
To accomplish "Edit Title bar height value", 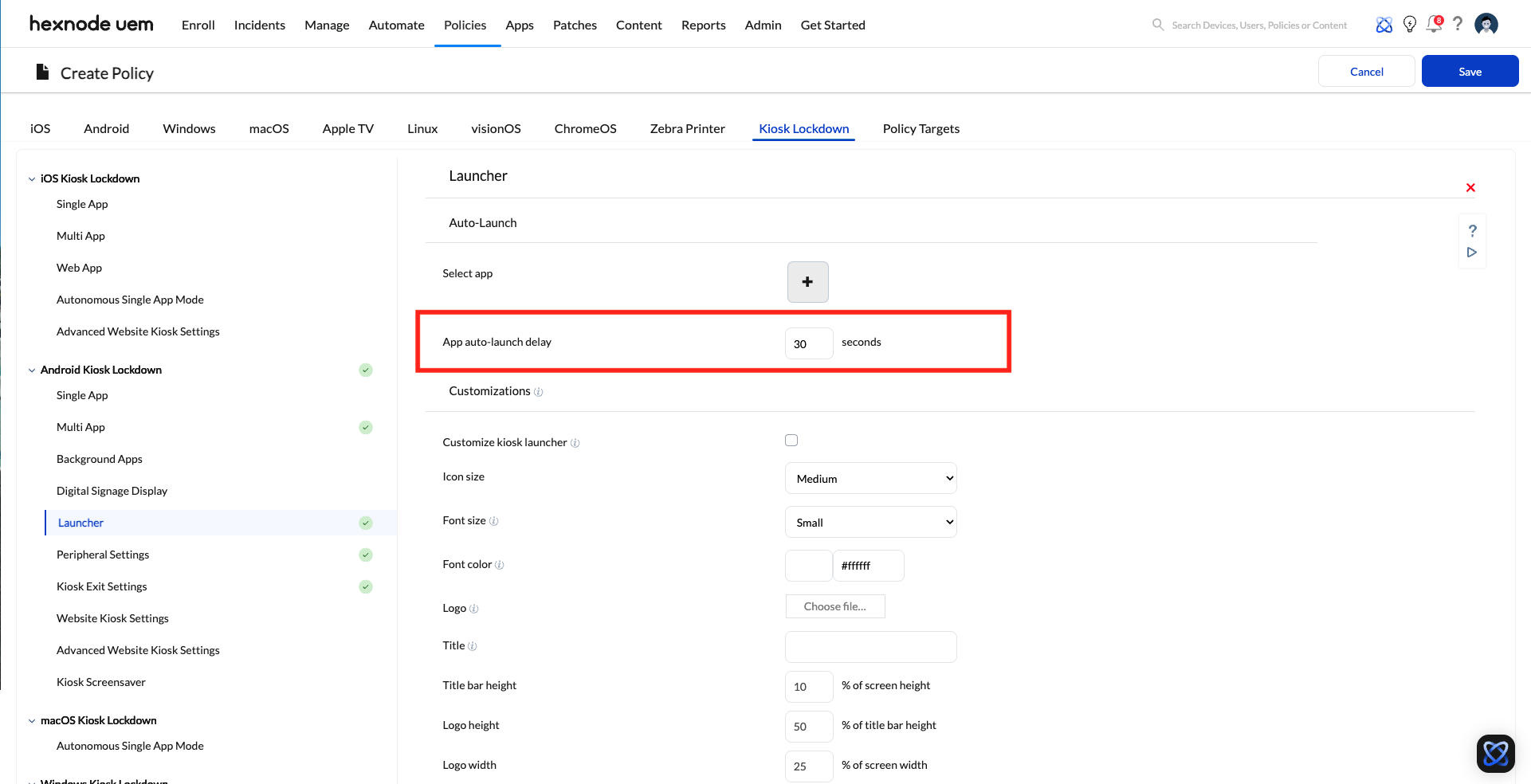I will (809, 687).
